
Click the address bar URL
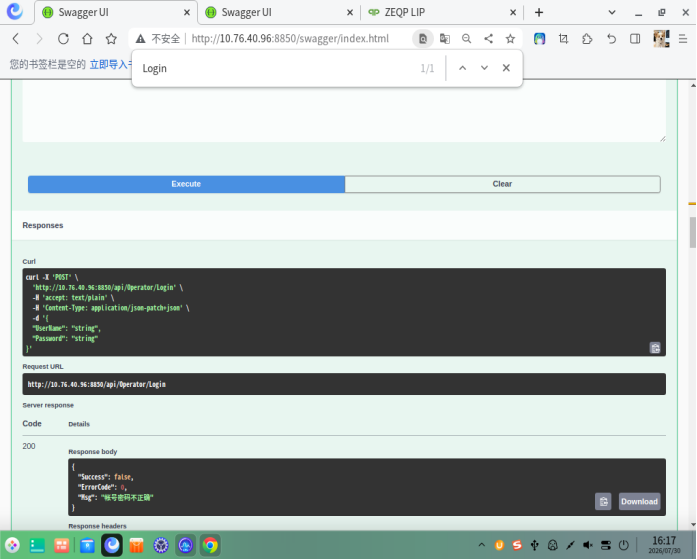(x=290, y=39)
